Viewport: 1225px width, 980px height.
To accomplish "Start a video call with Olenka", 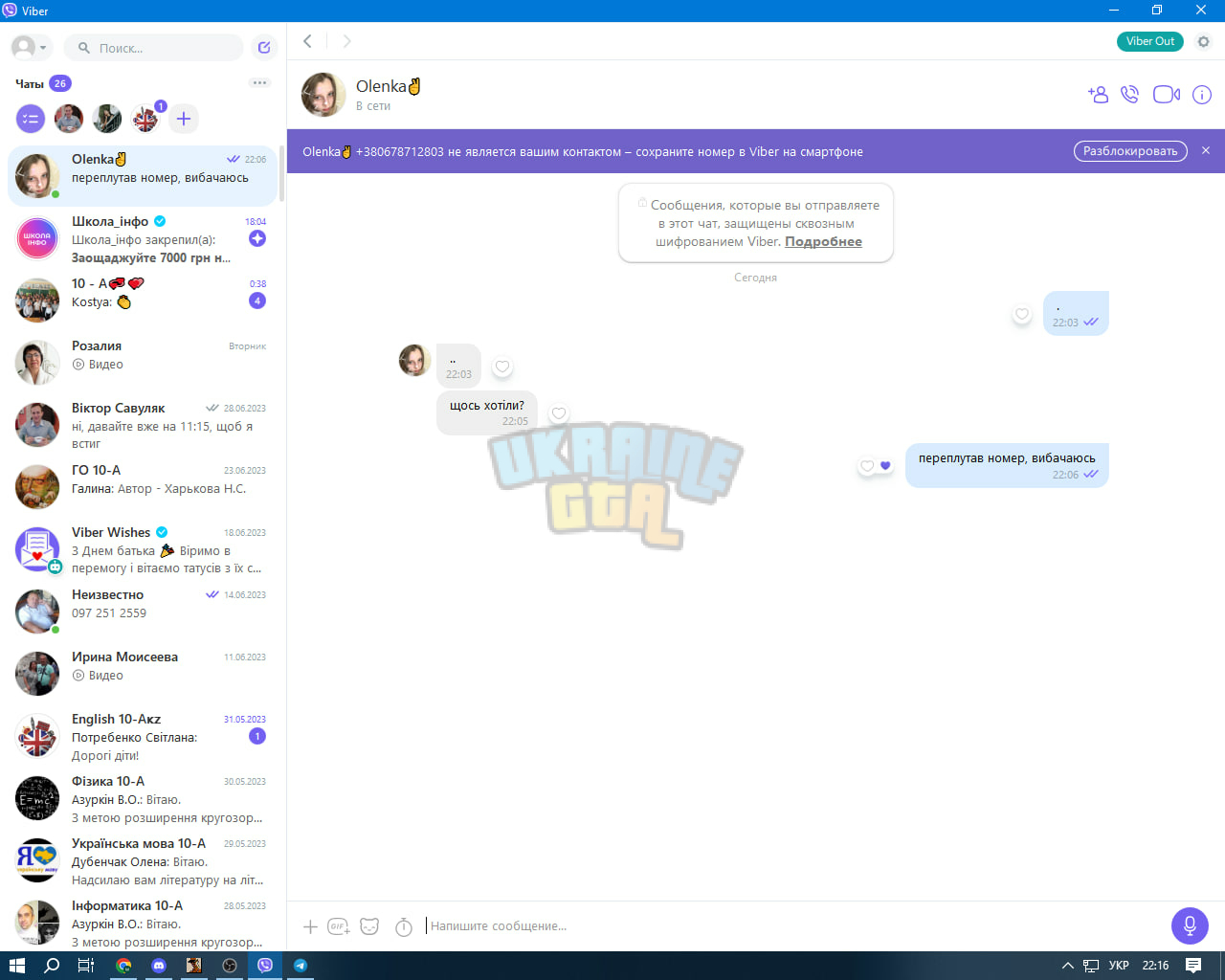I will click(1167, 95).
